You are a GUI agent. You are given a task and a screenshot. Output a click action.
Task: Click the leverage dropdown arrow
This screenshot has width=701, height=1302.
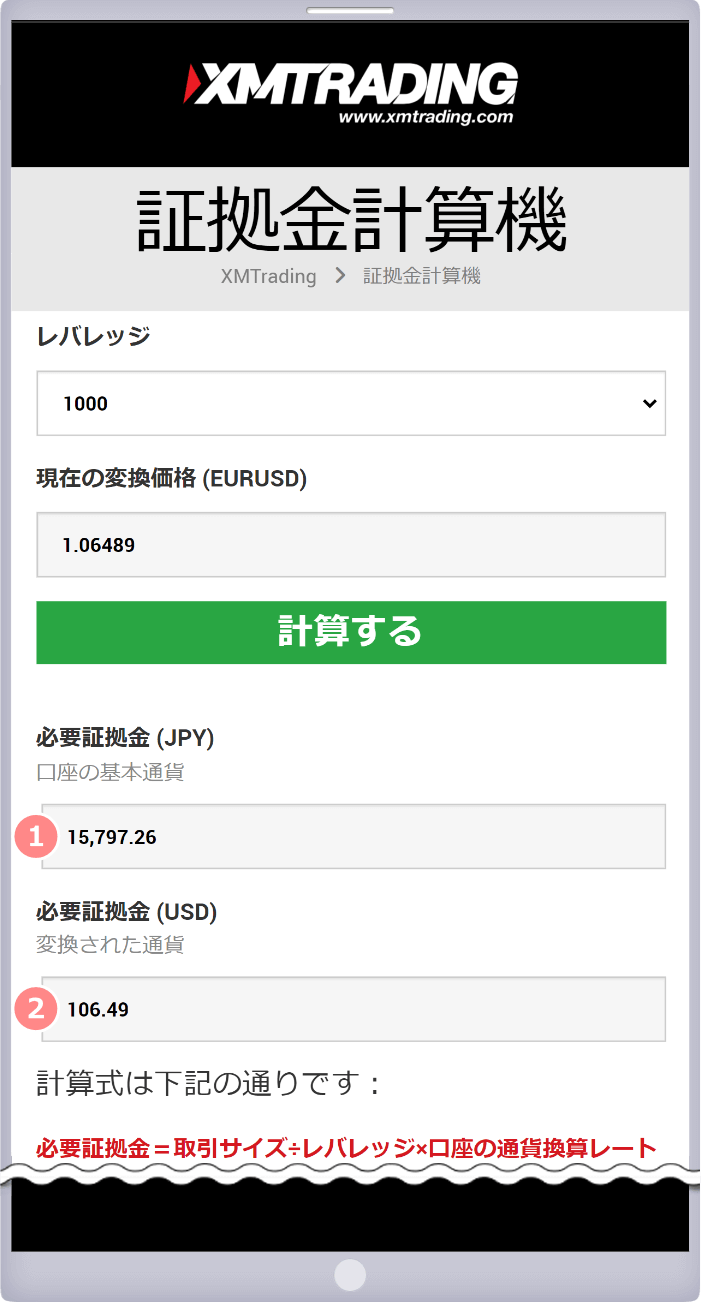point(650,404)
